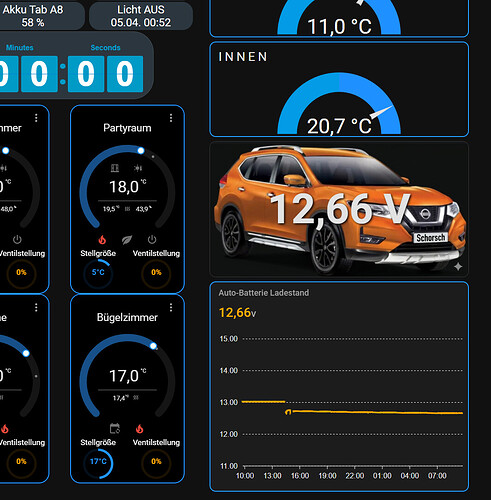Click the INNEN heading text
The image size is (491, 500).
(x=243, y=57)
